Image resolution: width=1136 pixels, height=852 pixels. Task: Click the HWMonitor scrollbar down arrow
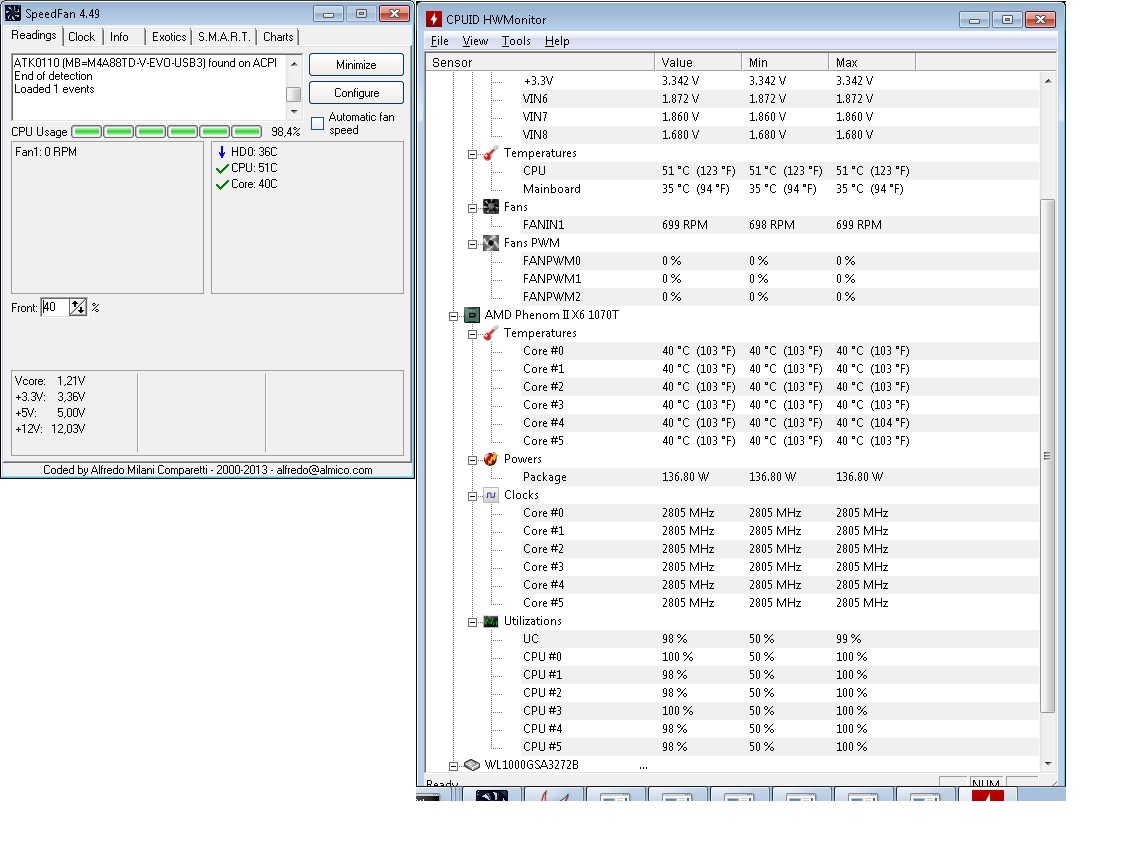click(1048, 764)
